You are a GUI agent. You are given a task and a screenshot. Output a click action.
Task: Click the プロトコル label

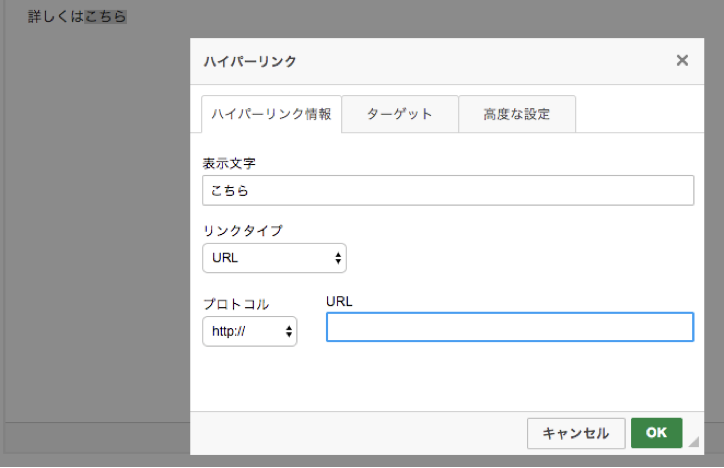[235, 304]
